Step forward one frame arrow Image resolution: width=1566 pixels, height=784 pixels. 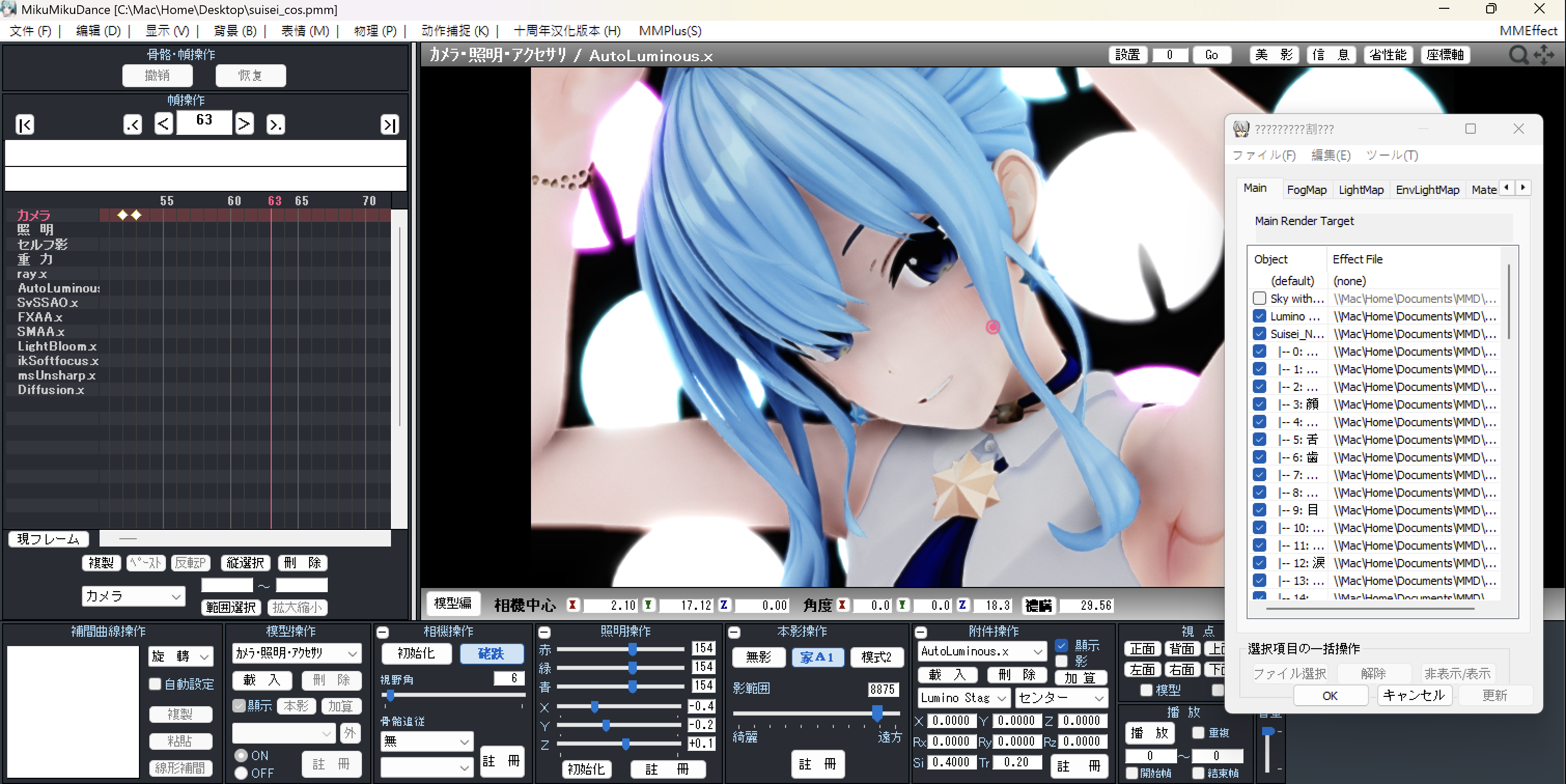coord(244,124)
